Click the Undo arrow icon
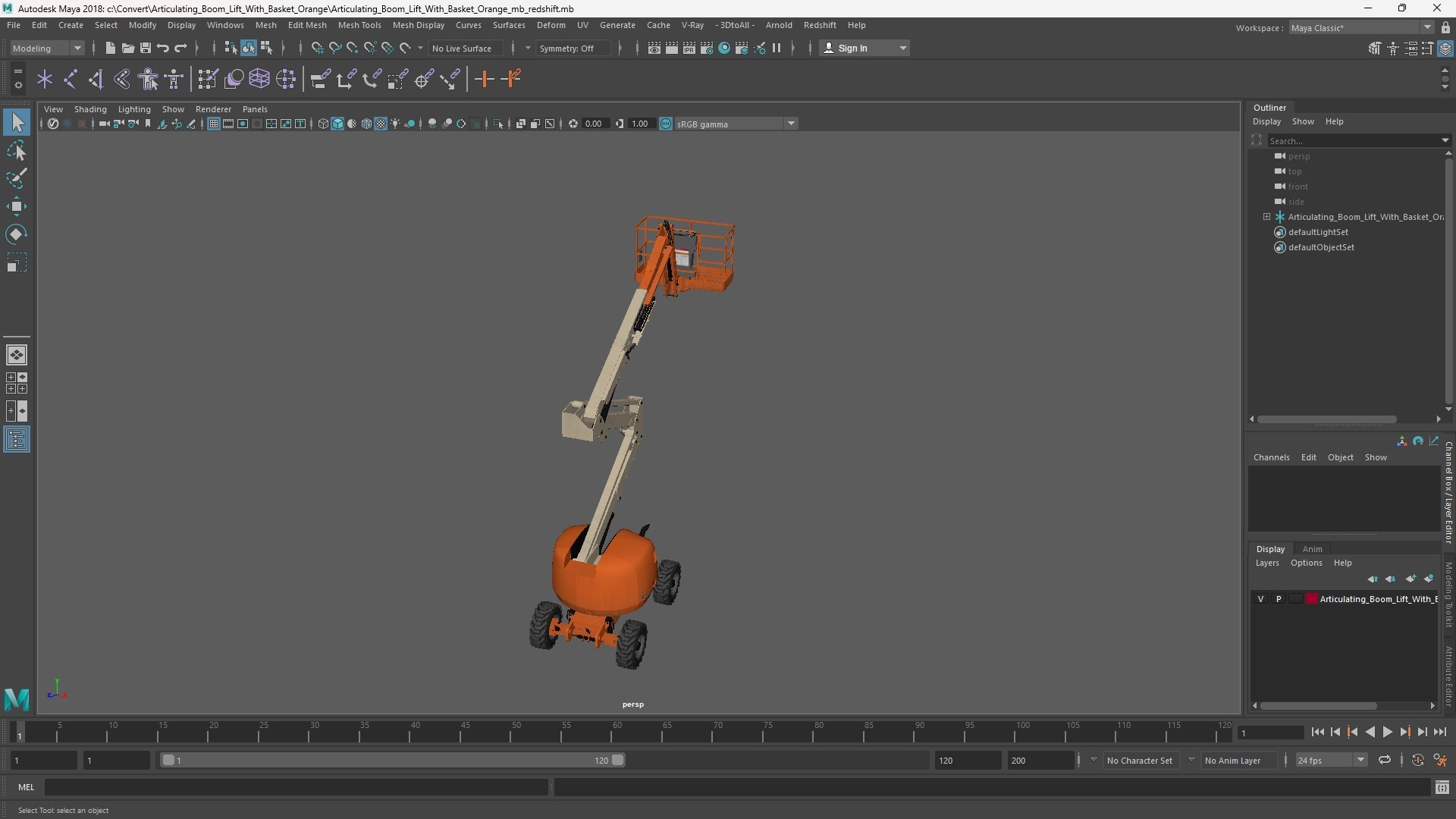 163,48
